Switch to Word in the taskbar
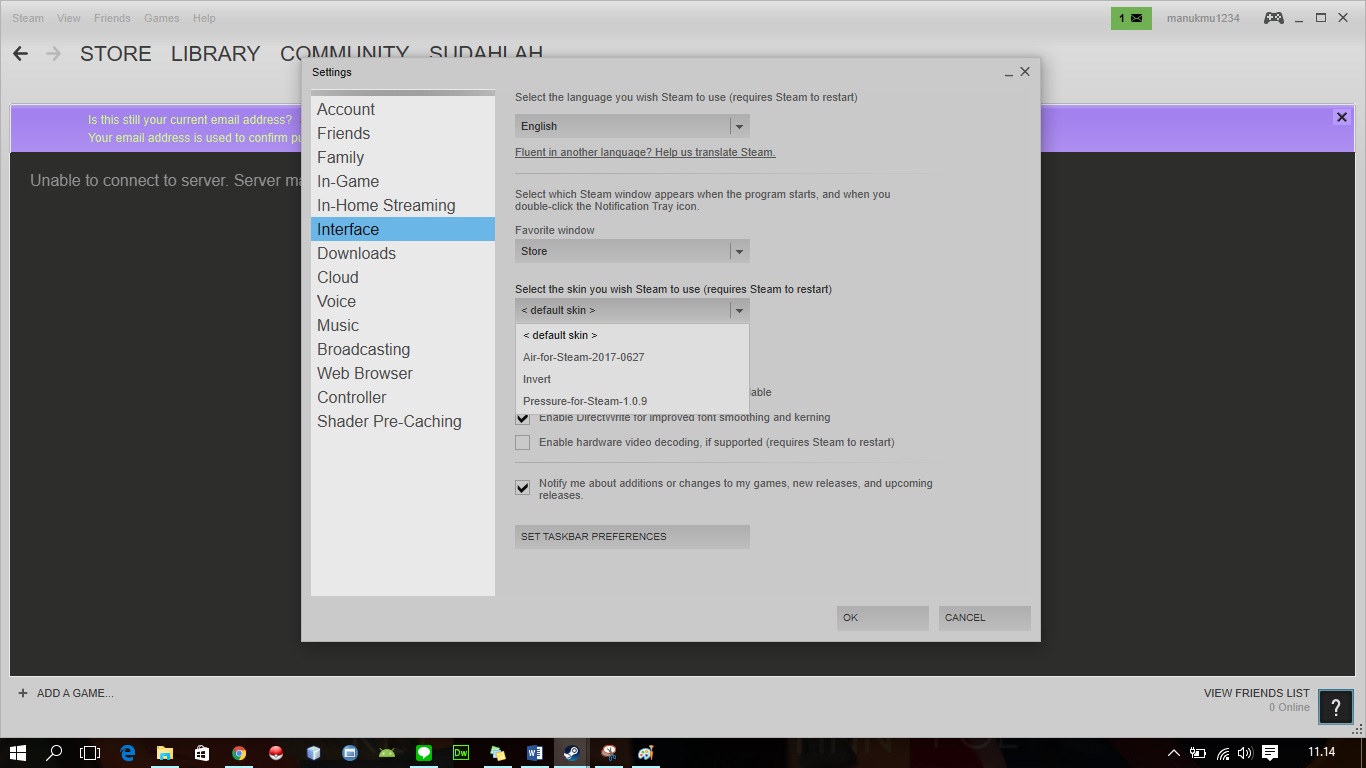1366x768 pixels. coord(534,753)
